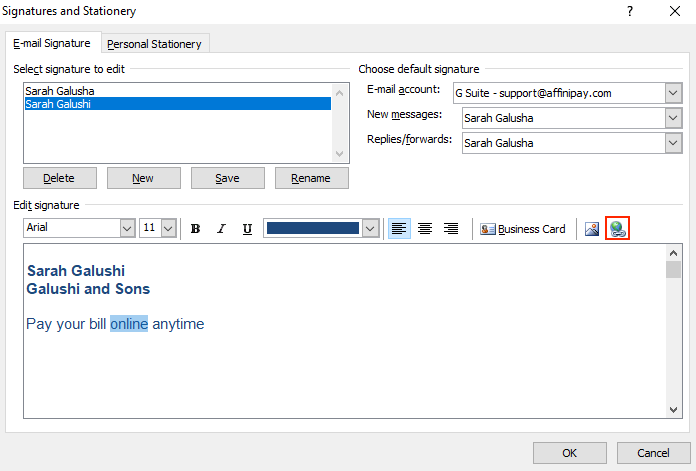The width and height of the screenshot is (696, 471).
Task: Click the Insert Hyperlink icon
Action: [617, 229]
